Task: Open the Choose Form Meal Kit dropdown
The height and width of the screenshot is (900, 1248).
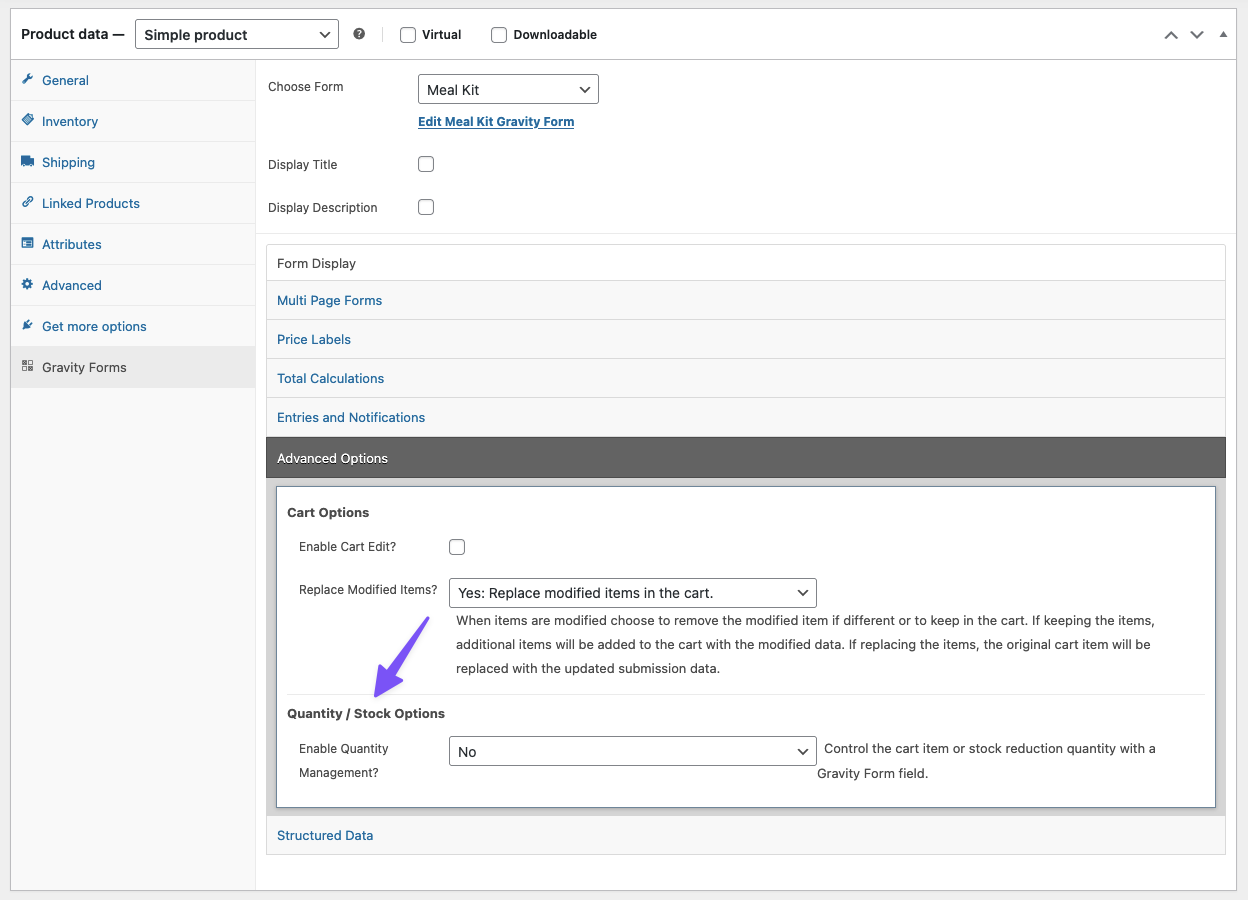Action: coord(508,90)
